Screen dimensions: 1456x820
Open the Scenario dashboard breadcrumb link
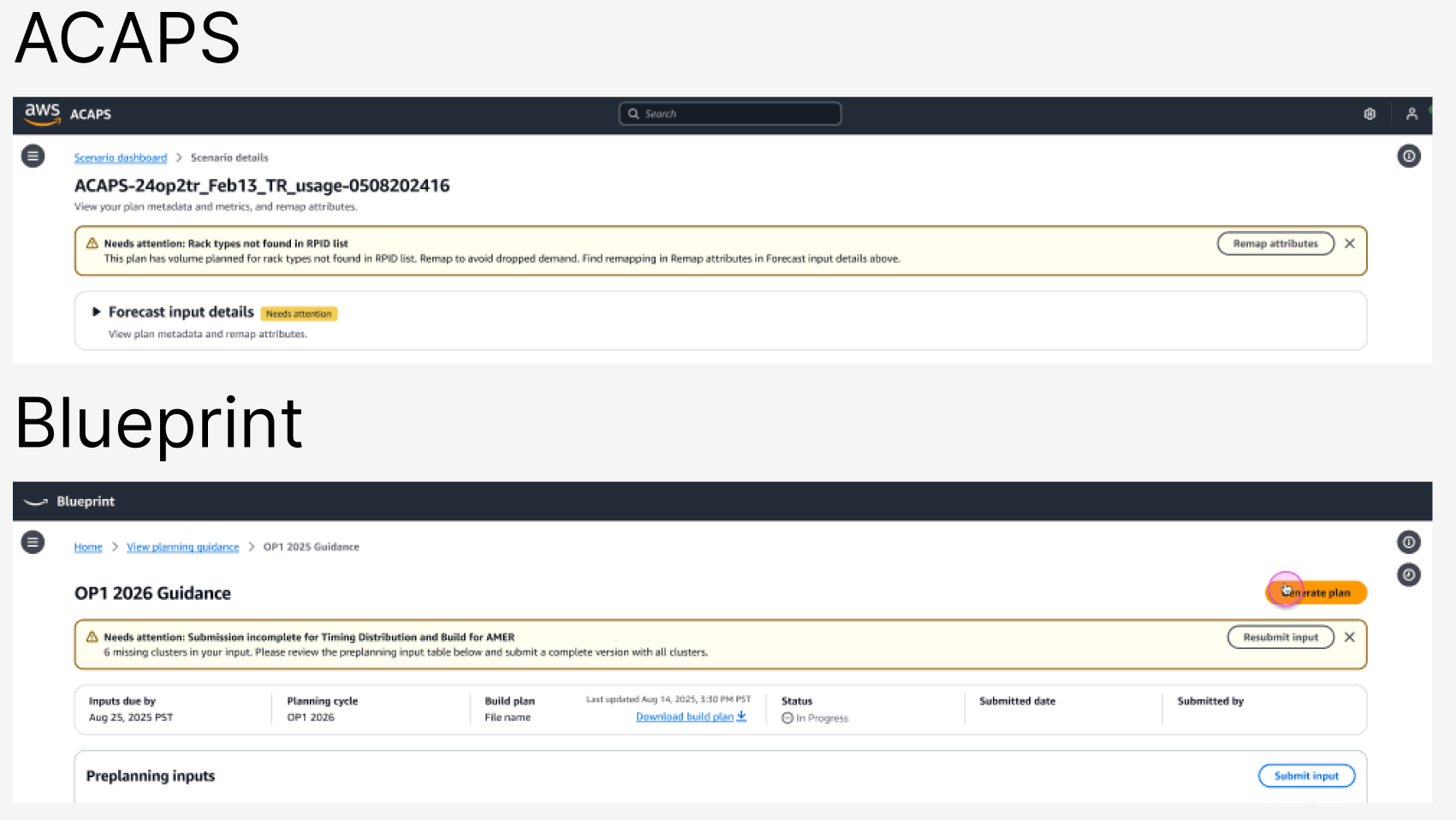coord(121,157)
